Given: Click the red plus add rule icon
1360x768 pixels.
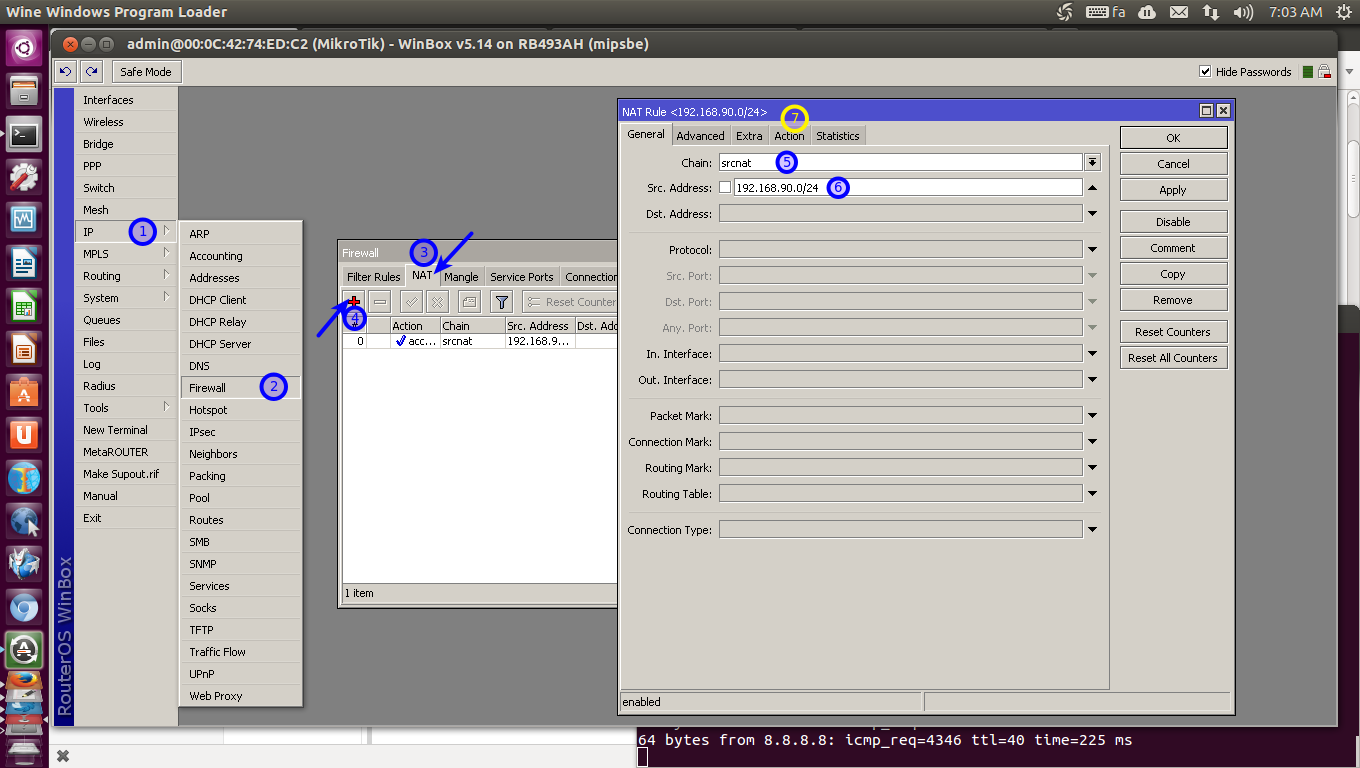Looking at the screenshot, I should [354, 302].
